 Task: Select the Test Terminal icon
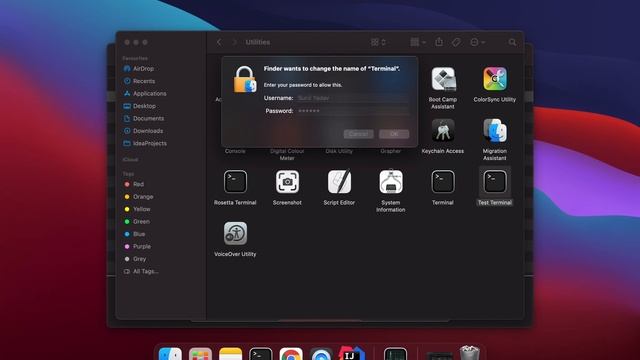pos(495,182)
